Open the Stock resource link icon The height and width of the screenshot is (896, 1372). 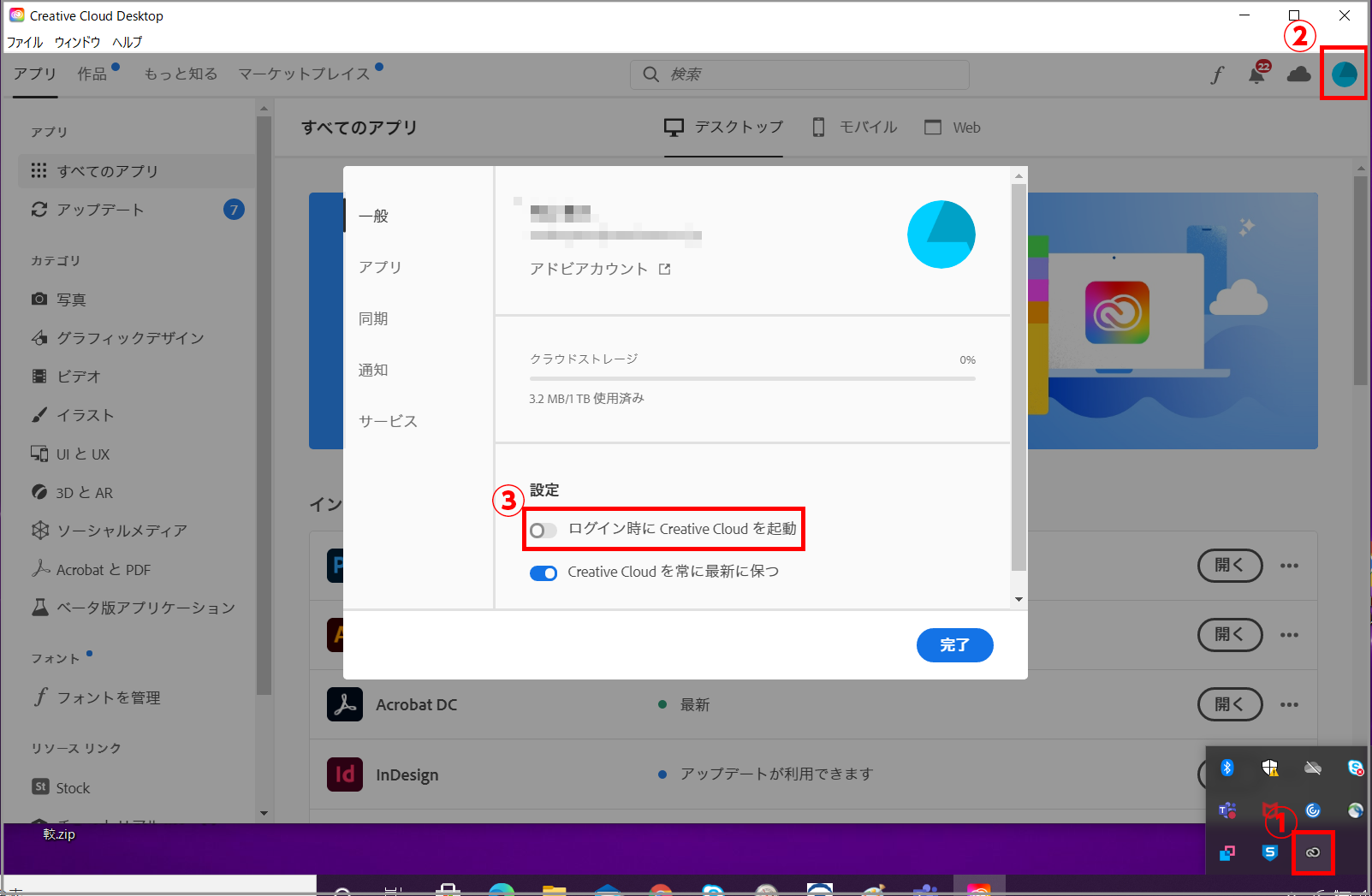[40, 786]
